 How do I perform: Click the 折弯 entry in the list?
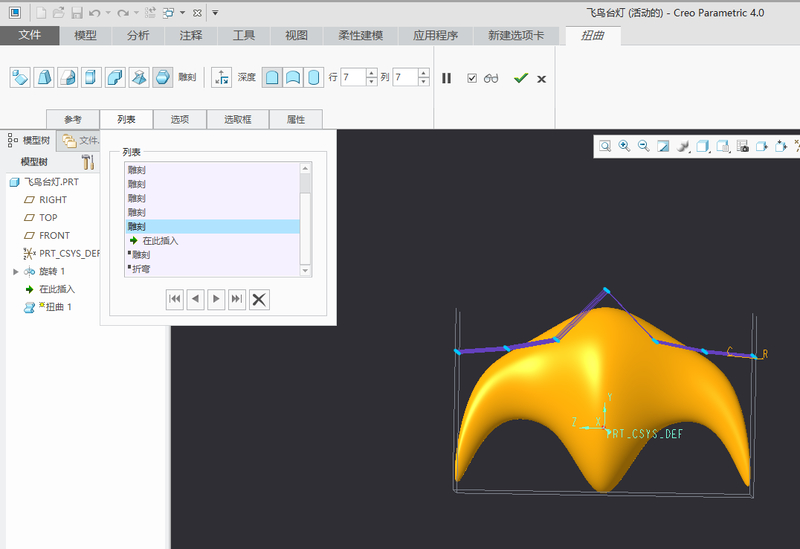(213, 269)
